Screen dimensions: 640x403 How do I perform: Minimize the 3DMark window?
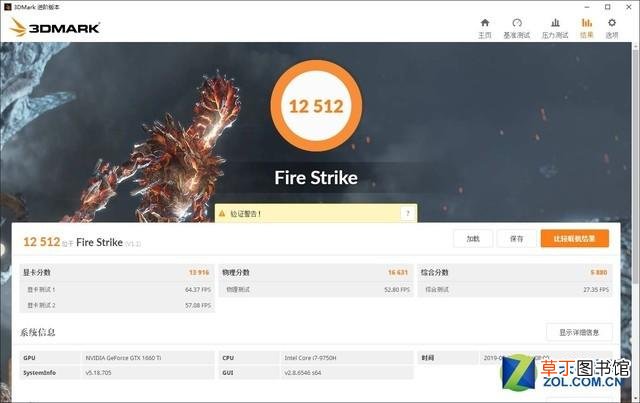(587, 7)
